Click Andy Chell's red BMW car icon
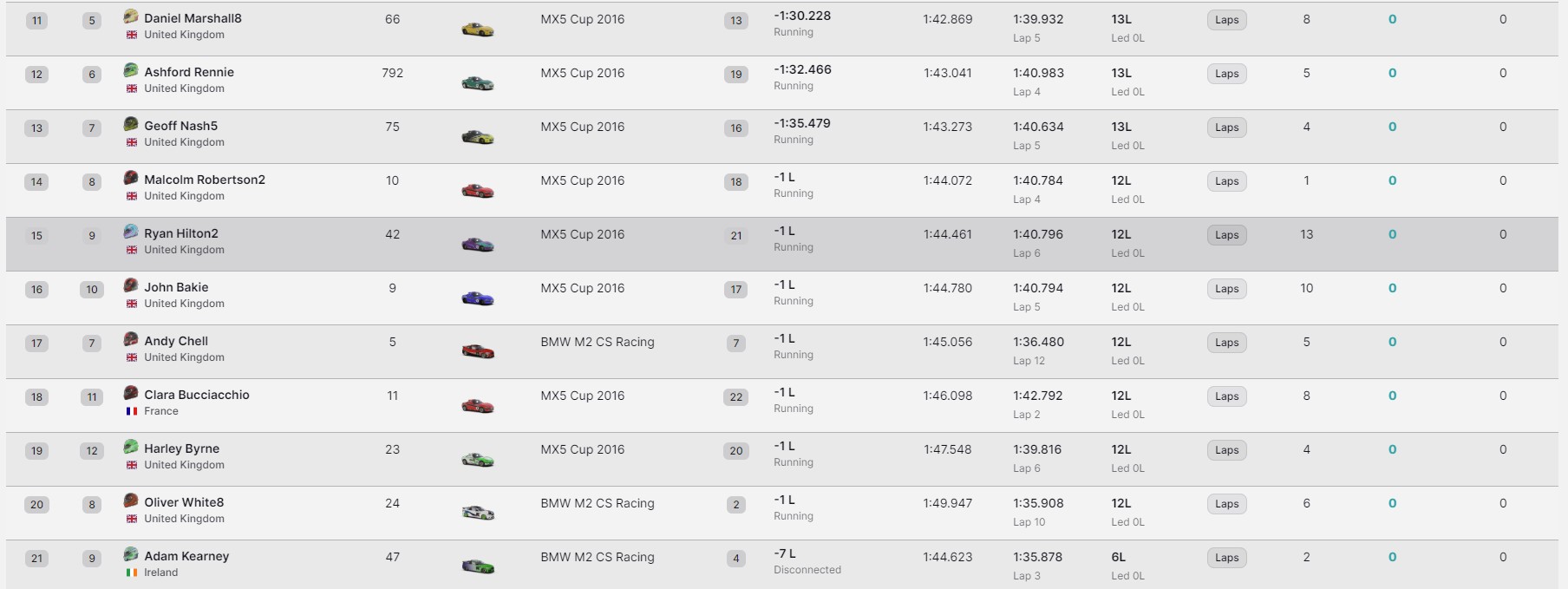 [477, 351]
